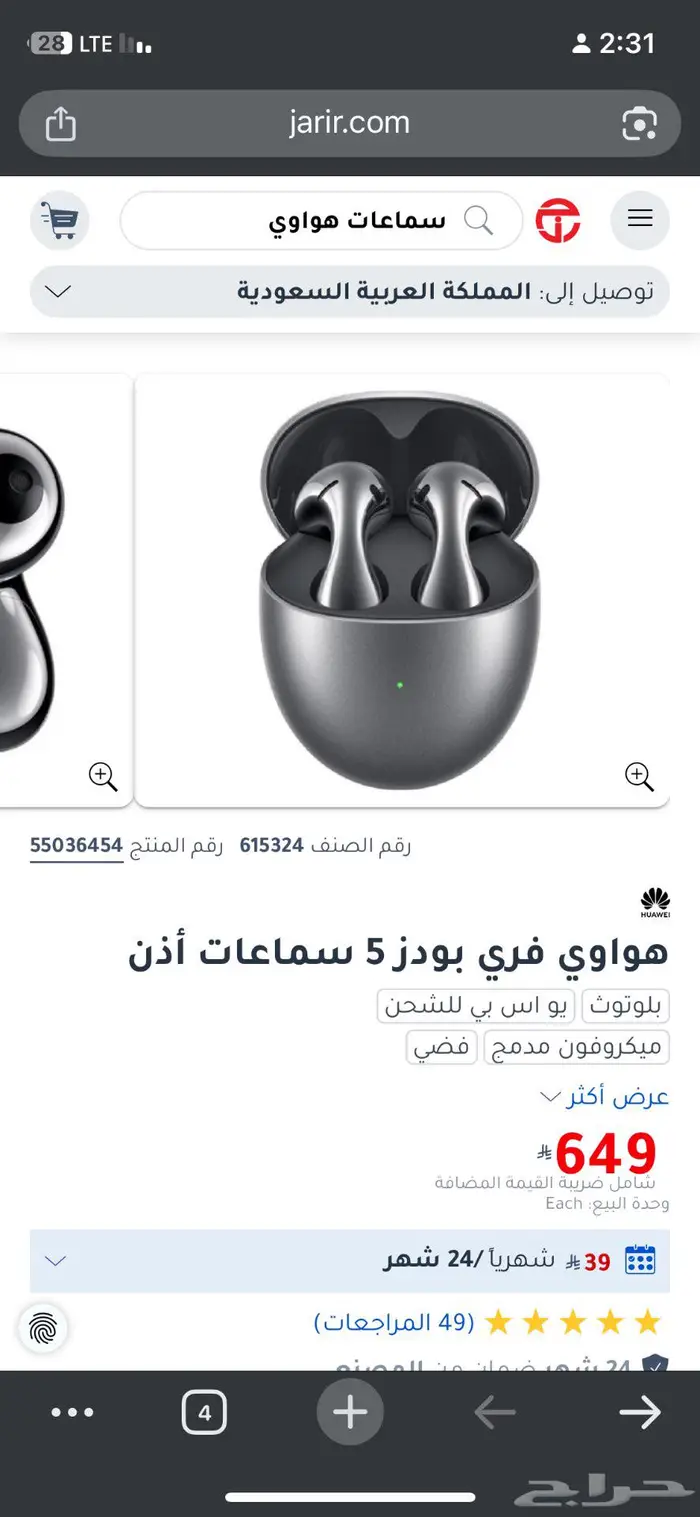Open the hamburger menu
Image resolution: width=700 pixels, height=1517 pixels.
[640, 220]
